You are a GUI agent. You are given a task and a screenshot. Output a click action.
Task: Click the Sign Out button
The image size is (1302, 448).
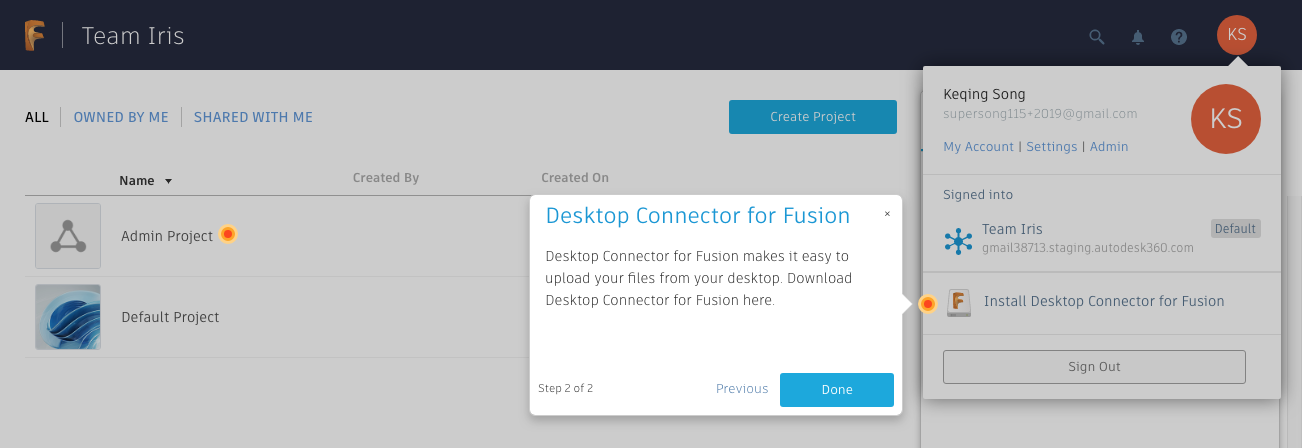click(x=1094, y=367)
